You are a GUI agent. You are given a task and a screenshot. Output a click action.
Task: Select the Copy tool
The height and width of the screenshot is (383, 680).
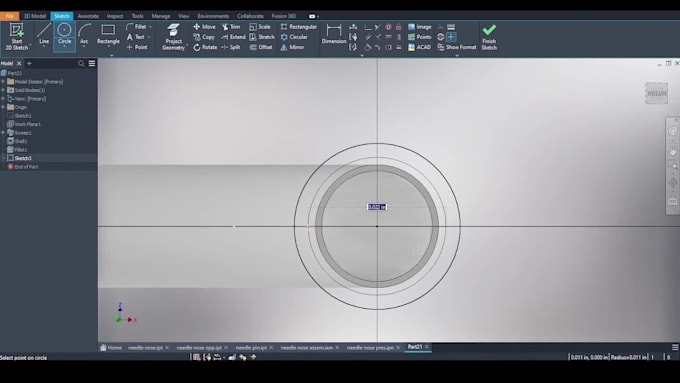pos(204,37)
